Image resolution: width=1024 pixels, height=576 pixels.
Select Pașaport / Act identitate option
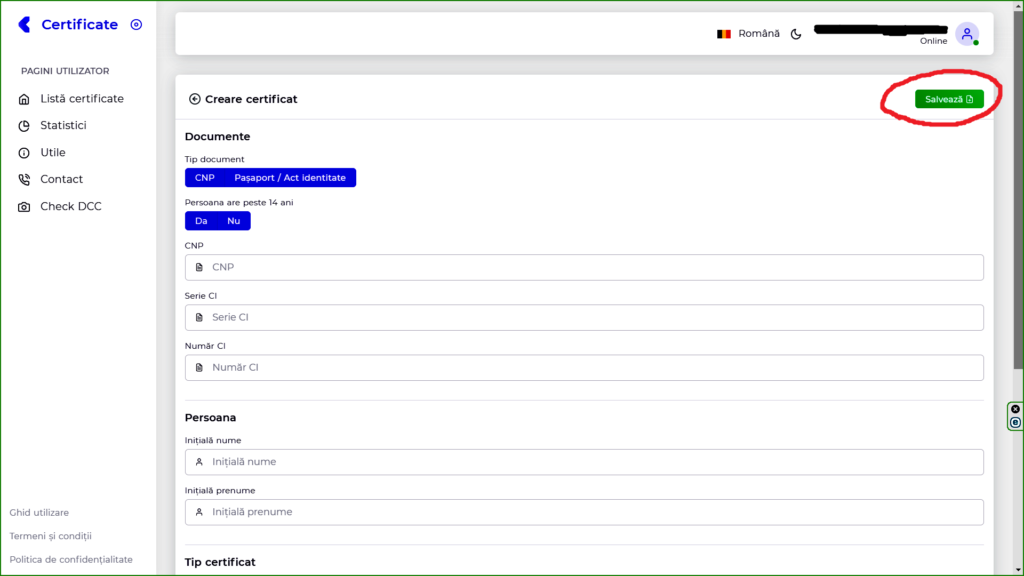pyautogui.click(x=289, y=178)
